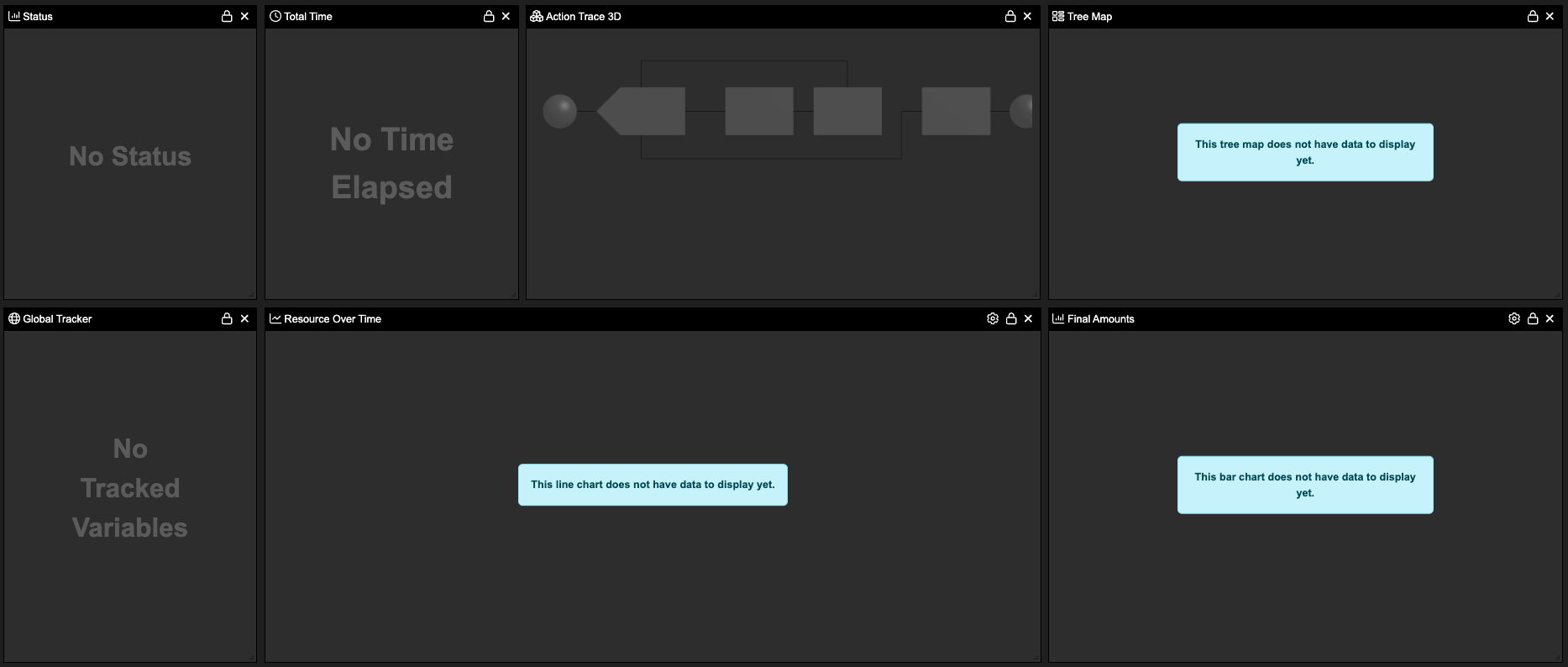Click the Tree Map grid icon
Viewport: 1568px width, 667px height.
(1058, 16)
